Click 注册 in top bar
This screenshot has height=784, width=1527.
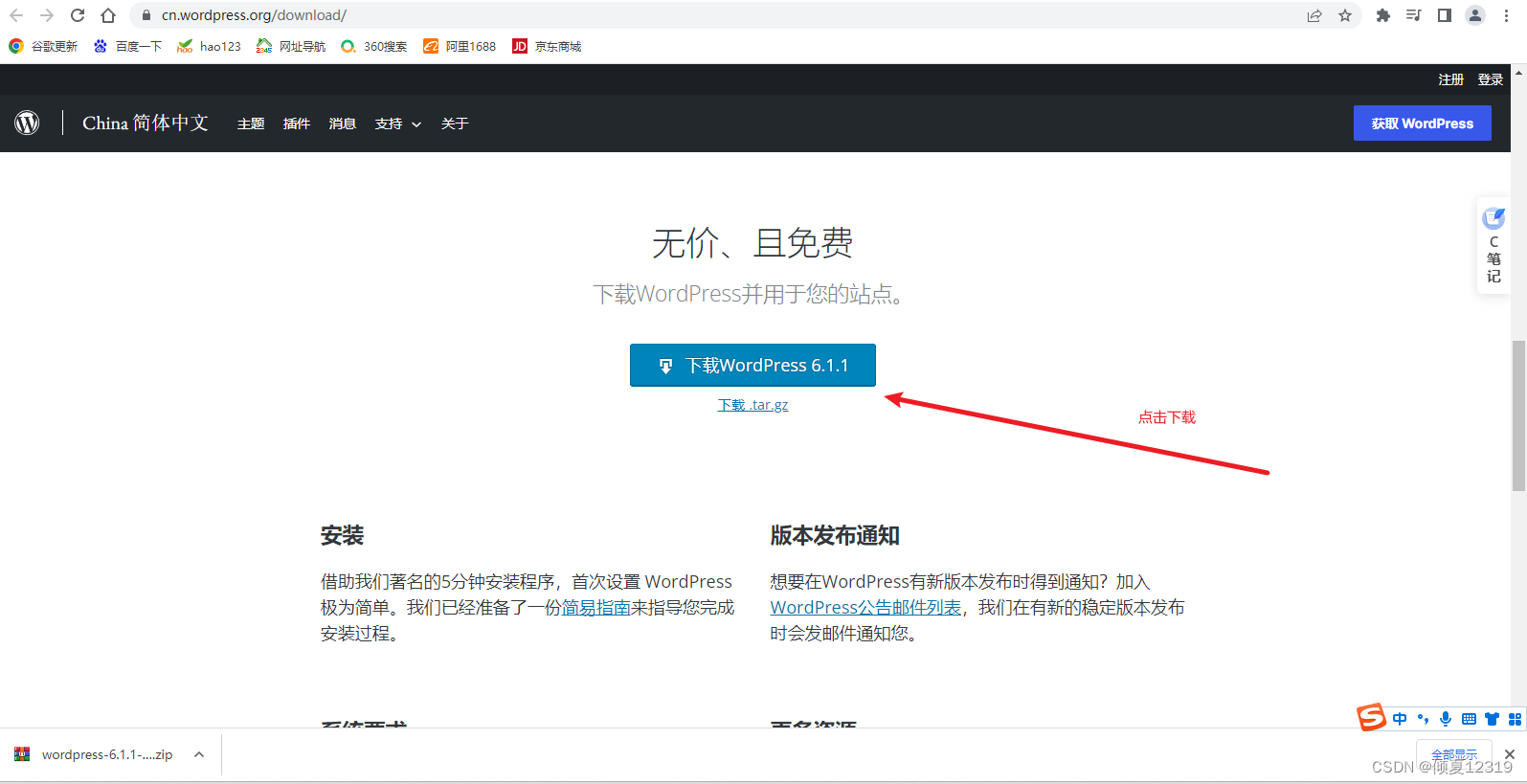coord(1451,79)
